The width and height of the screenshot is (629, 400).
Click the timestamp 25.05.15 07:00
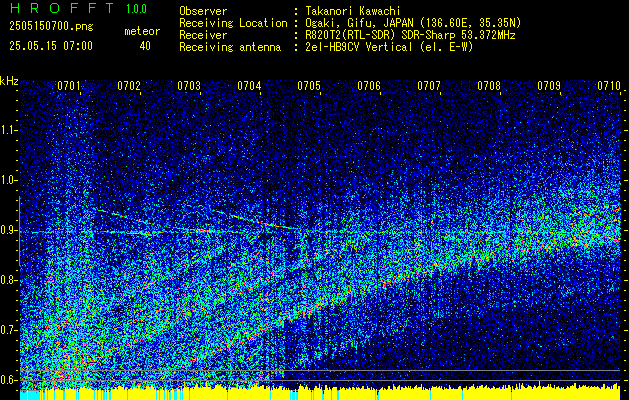(51, 46)
